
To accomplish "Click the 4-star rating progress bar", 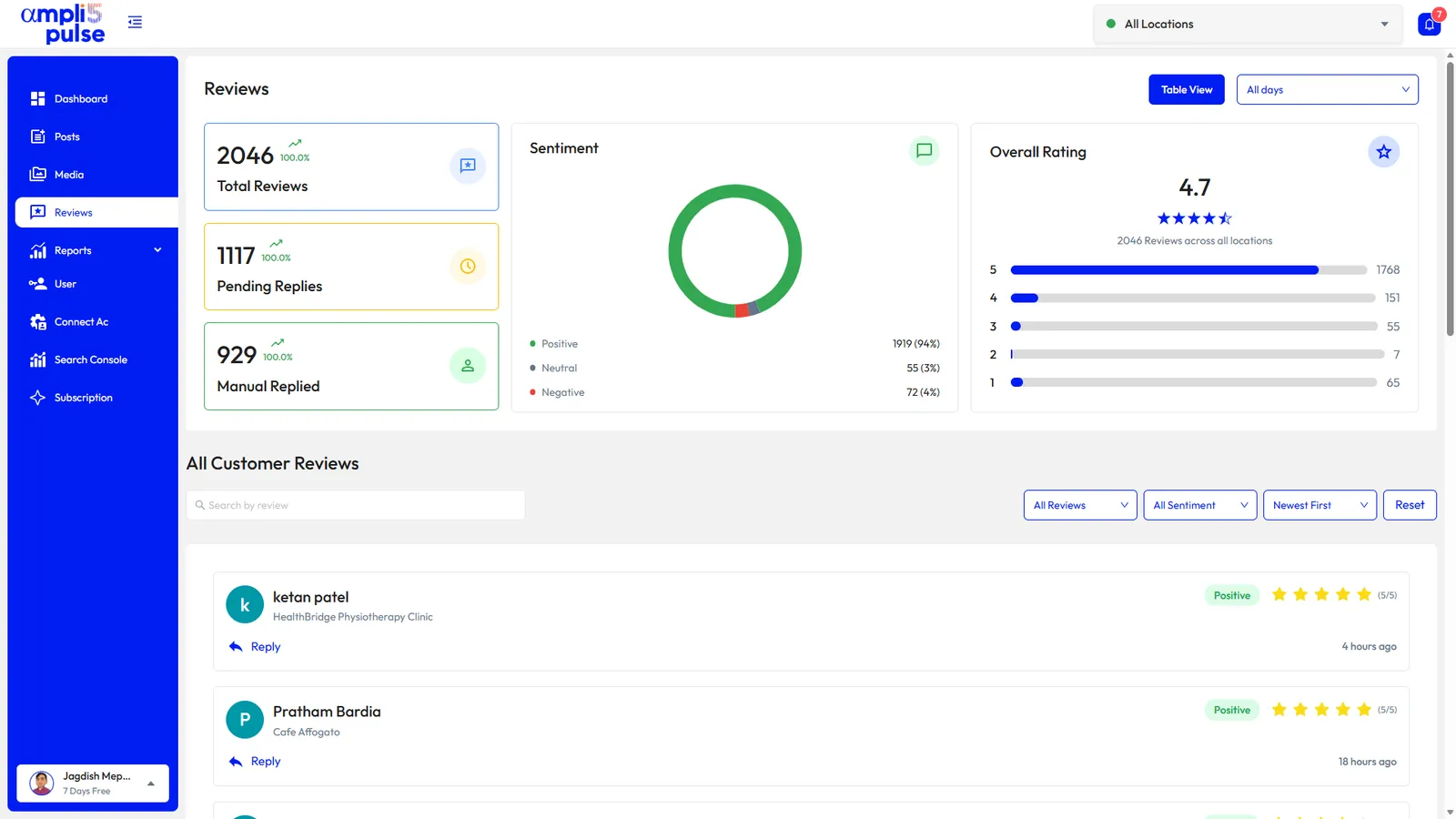I will tap(1192, 298).
